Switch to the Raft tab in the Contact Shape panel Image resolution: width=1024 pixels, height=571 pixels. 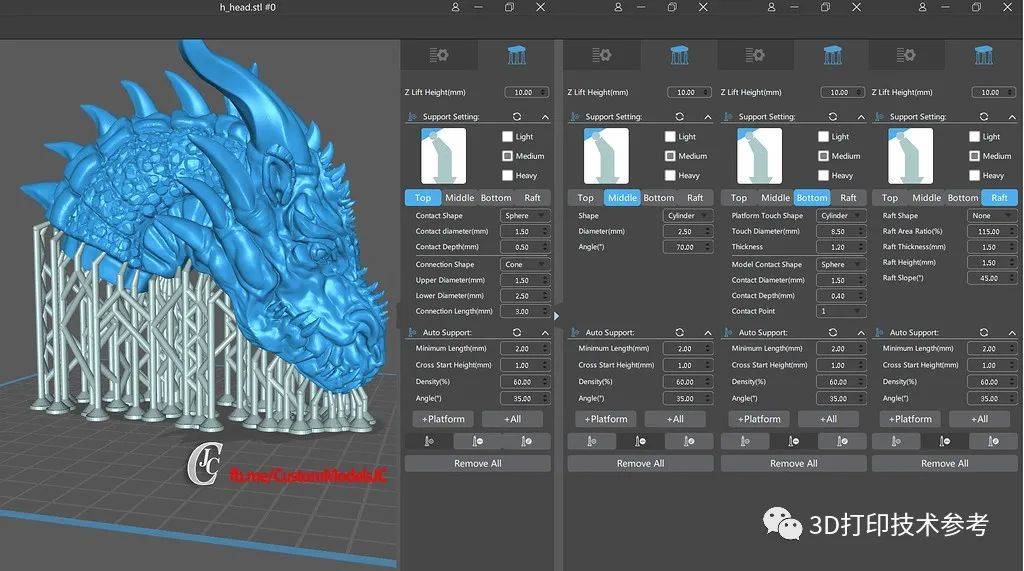point(532,198)
